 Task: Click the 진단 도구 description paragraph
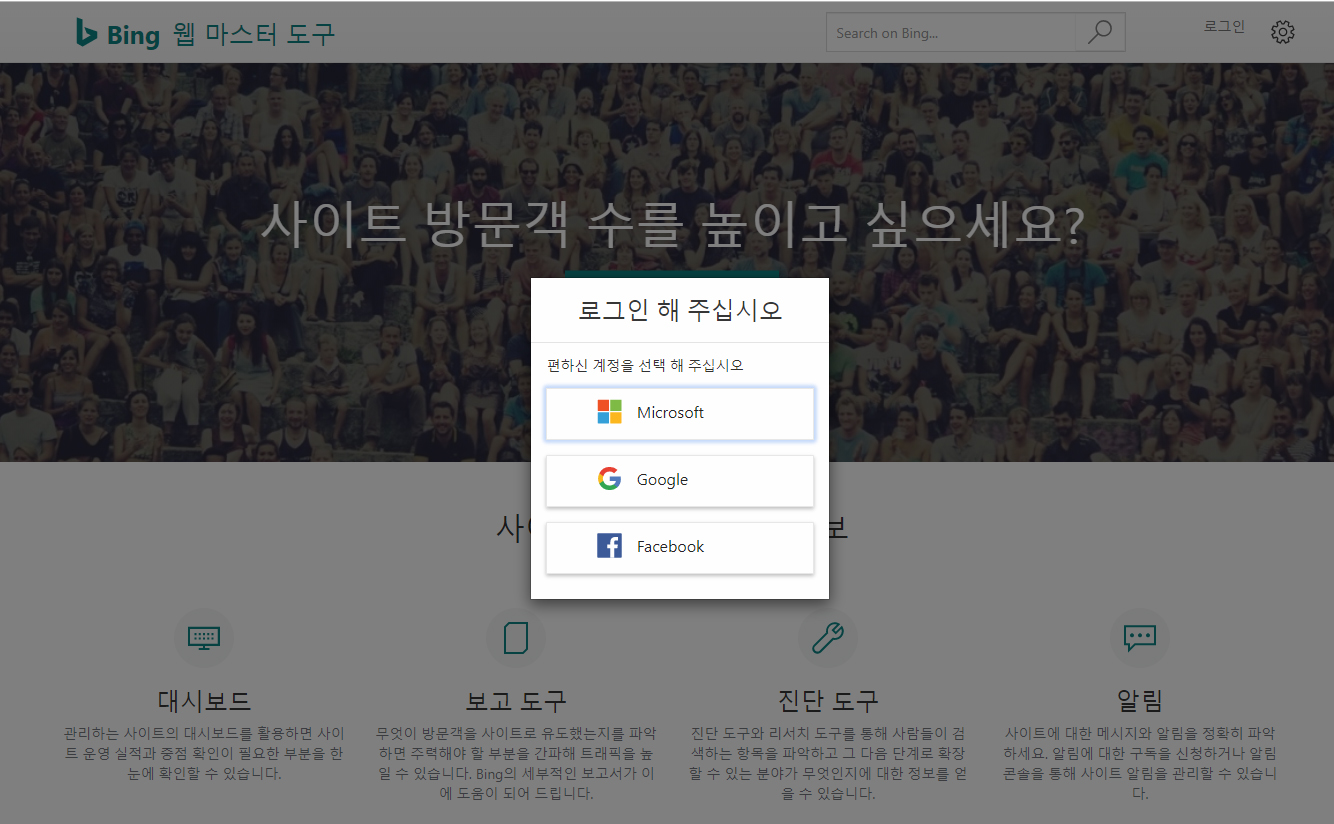click(828, 763)
